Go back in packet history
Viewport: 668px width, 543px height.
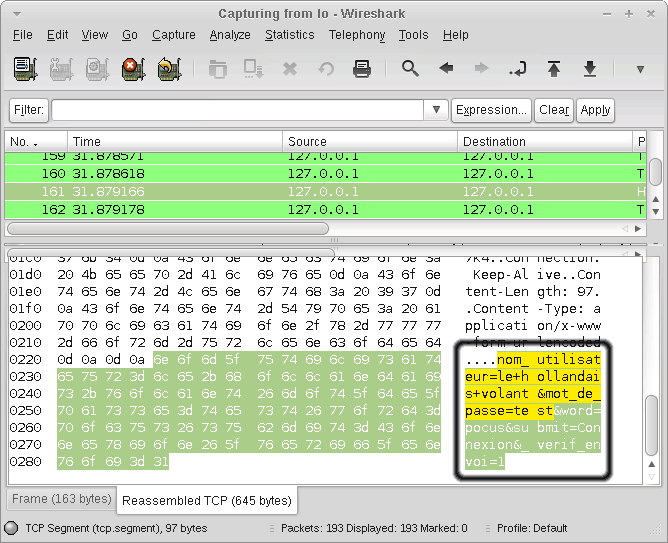pyautogui.click(x=446, y=69)
